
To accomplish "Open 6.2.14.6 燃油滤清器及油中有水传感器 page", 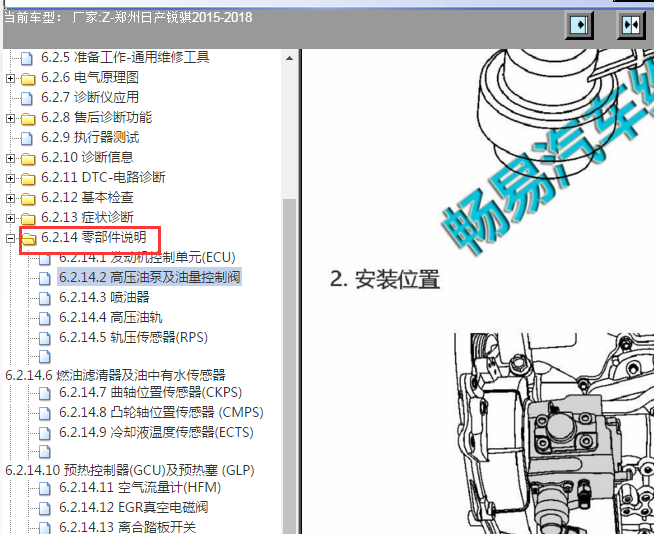I will tap(115, 375).
